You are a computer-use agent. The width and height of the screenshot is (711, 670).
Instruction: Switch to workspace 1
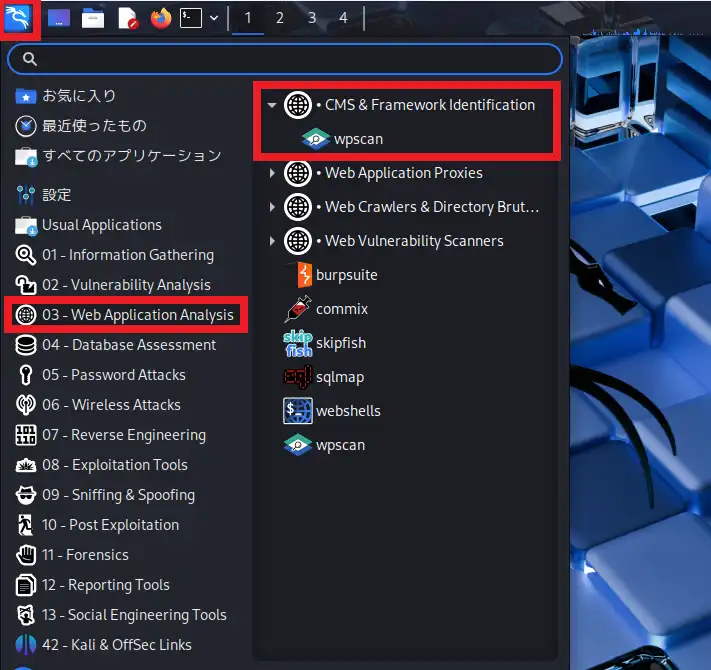(x=248, y=18)
